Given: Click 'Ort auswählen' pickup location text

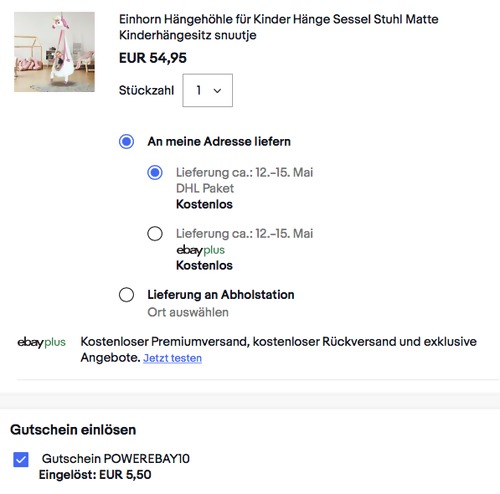Looking at the screenshot, I should pos(188,312).
